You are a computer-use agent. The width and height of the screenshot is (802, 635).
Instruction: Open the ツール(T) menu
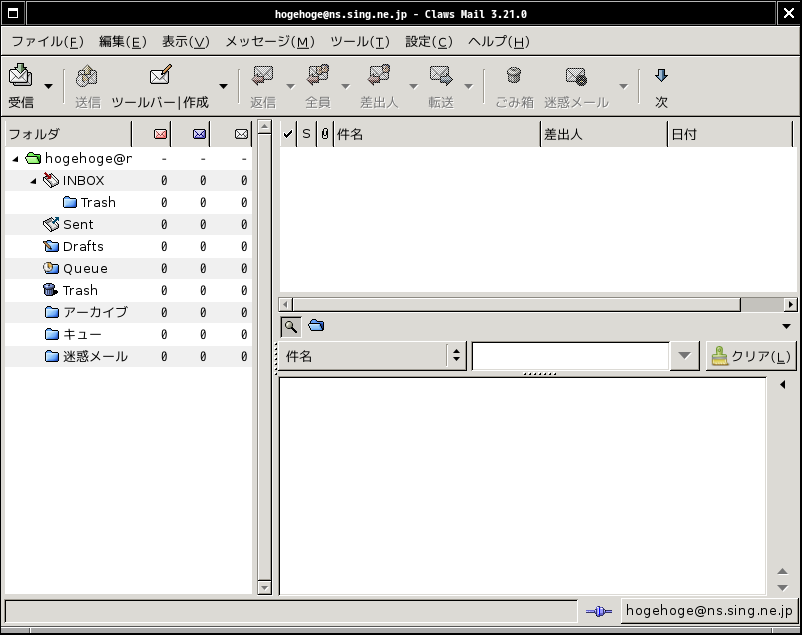(x=360, y=41)
